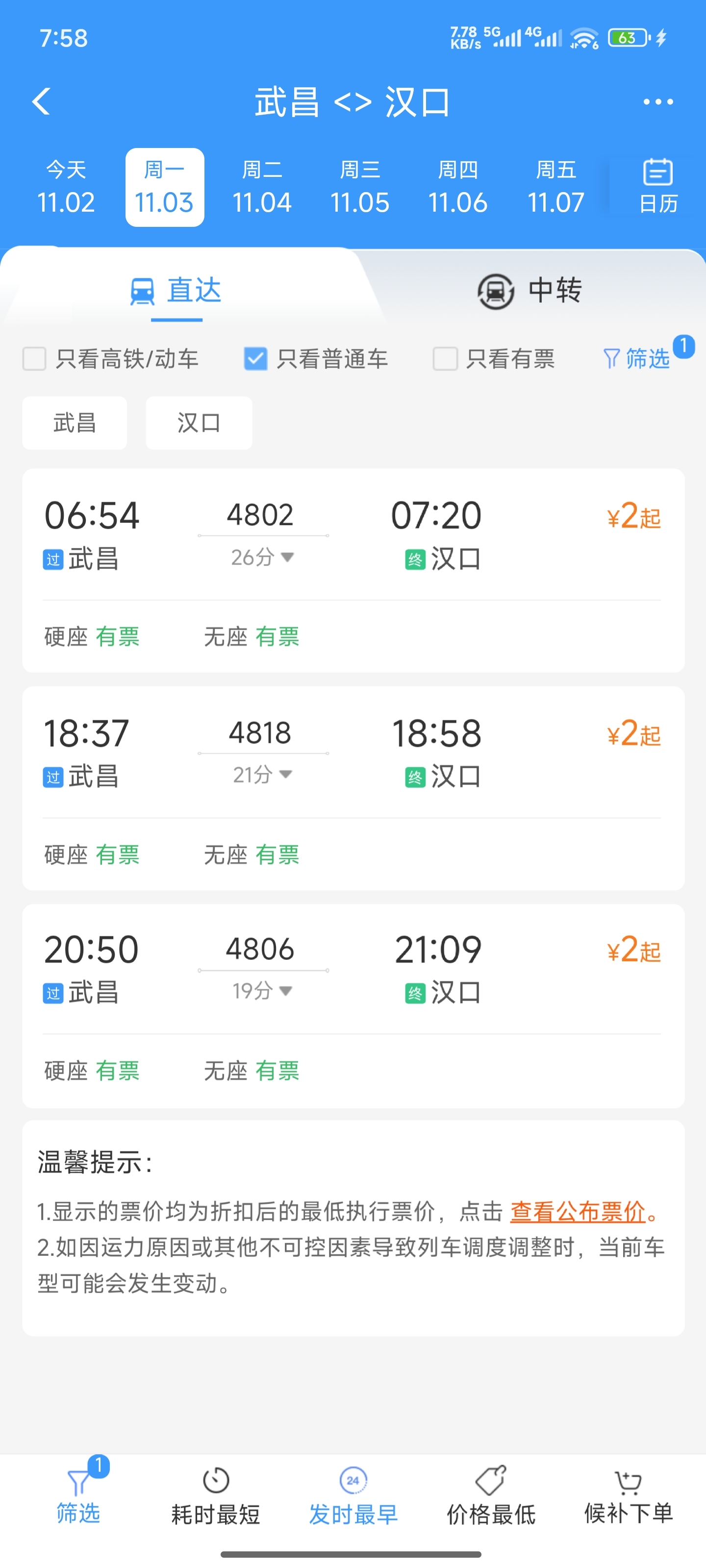706x1568 pixels.
Task: Expand stops for train 4802
Action: 262,557
